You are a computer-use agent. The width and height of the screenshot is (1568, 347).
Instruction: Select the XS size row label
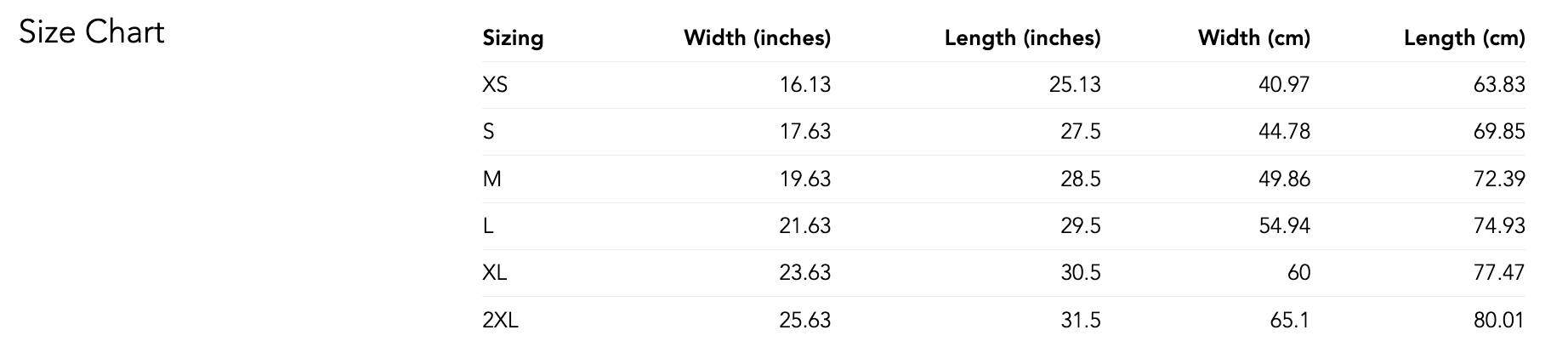495,85
